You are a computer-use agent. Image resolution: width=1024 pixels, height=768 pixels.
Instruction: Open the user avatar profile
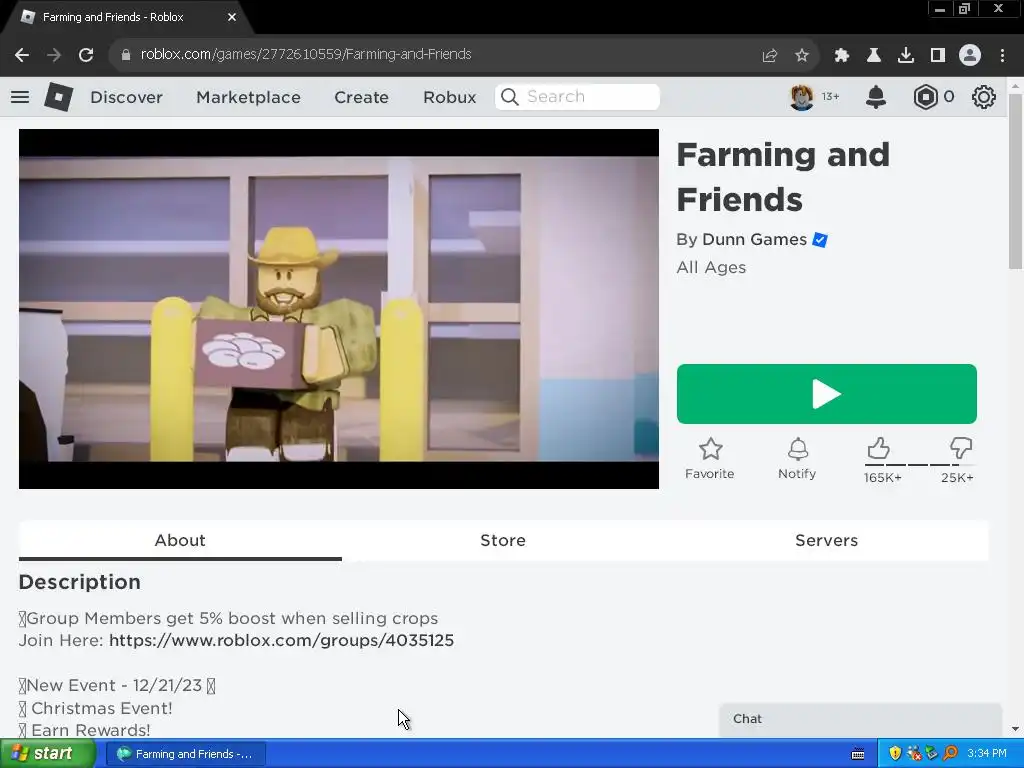point(802,97)
